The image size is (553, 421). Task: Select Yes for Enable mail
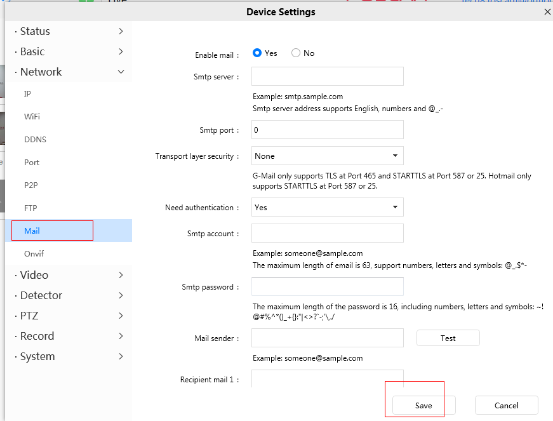(257, 53)
